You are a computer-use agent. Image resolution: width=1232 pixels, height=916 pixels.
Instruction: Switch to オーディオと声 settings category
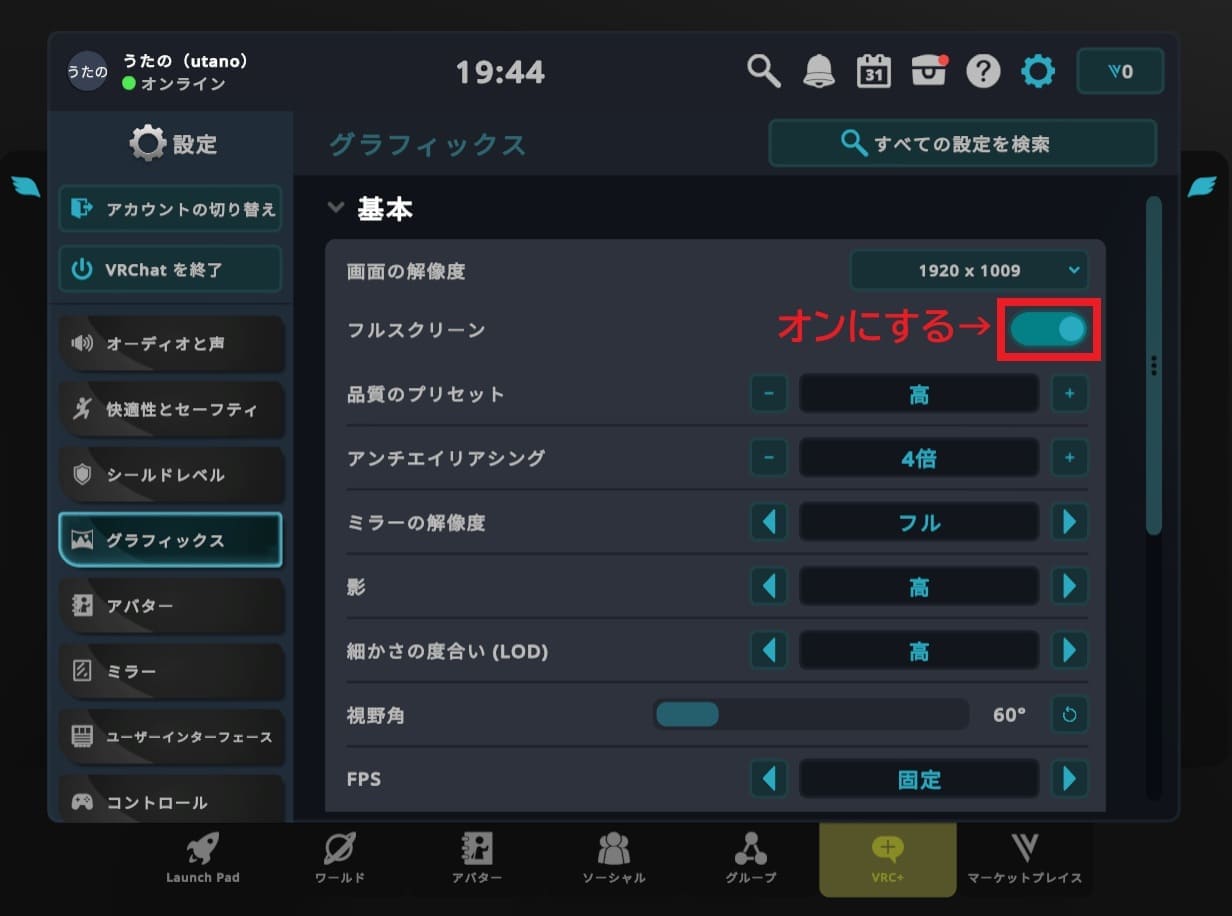tap(171, 344)
